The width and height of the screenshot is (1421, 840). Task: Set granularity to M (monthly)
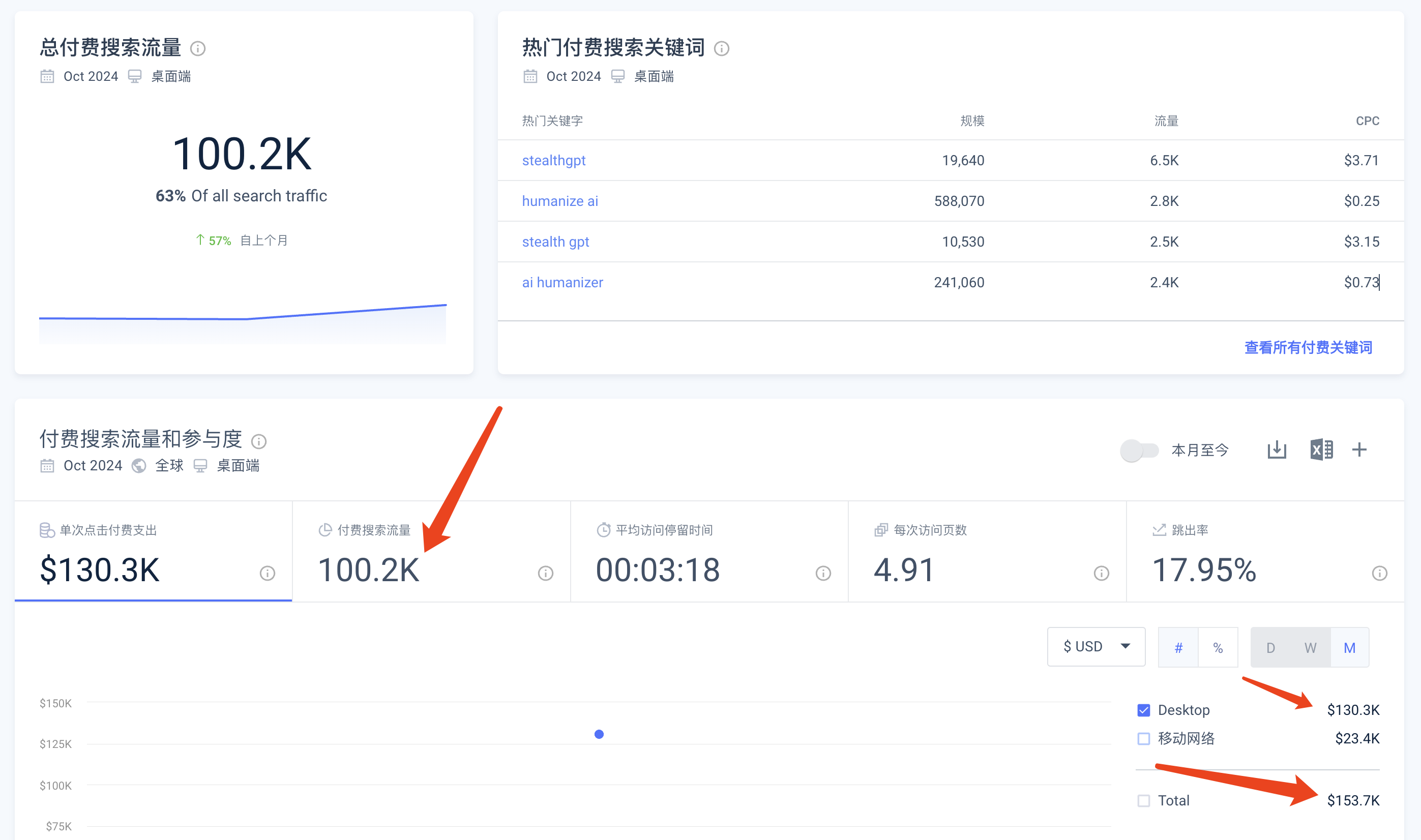(x=1350, y=648)
